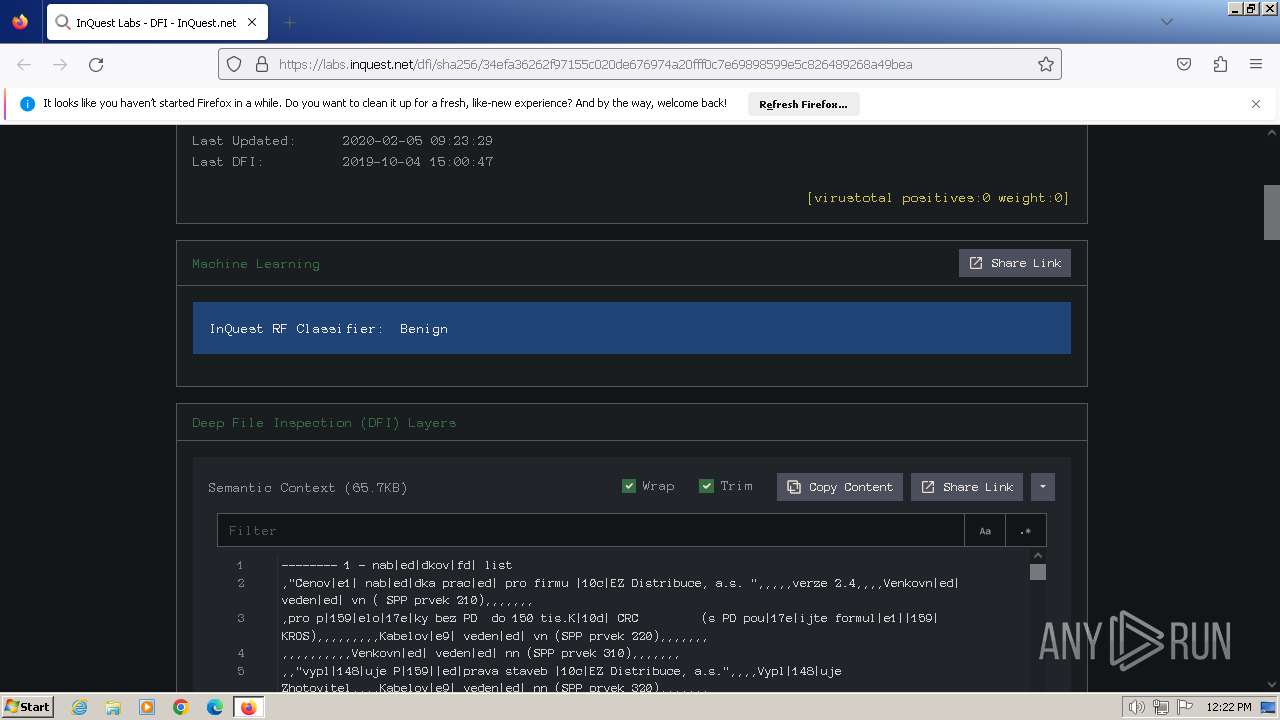The width and height of the screenshot is (1280, 720).
Task: Go back with the browser Back arrow
Action: pyautogui.click(x=24, y=64)
